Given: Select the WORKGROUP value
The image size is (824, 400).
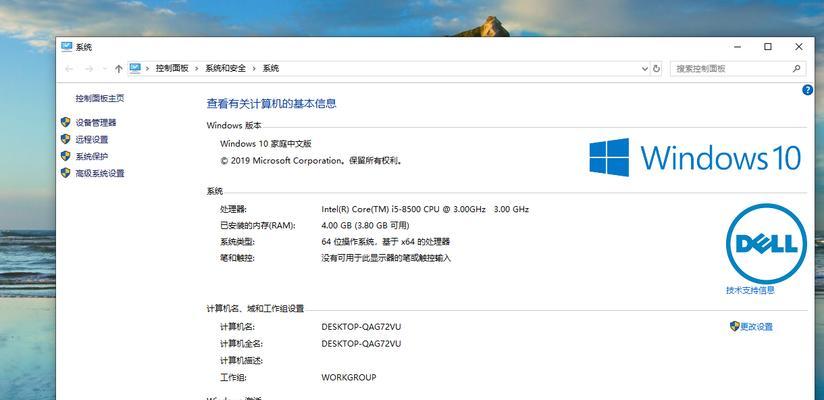Looking at the screenshot, I should pos(349,377).
